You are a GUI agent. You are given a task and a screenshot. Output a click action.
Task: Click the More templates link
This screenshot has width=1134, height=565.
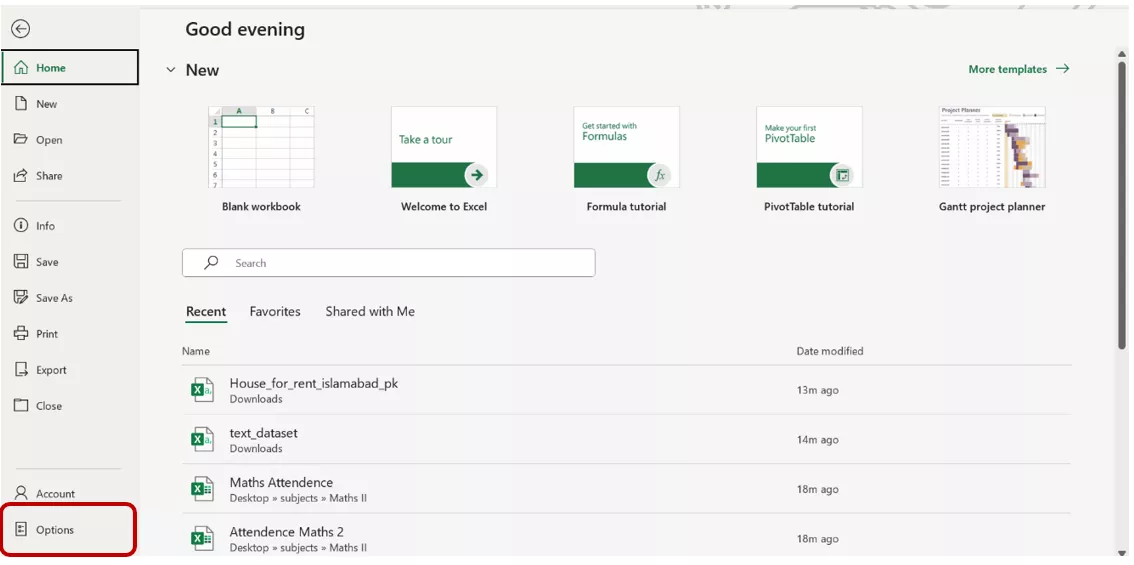pyautogui.click(x=1018, y=69)
